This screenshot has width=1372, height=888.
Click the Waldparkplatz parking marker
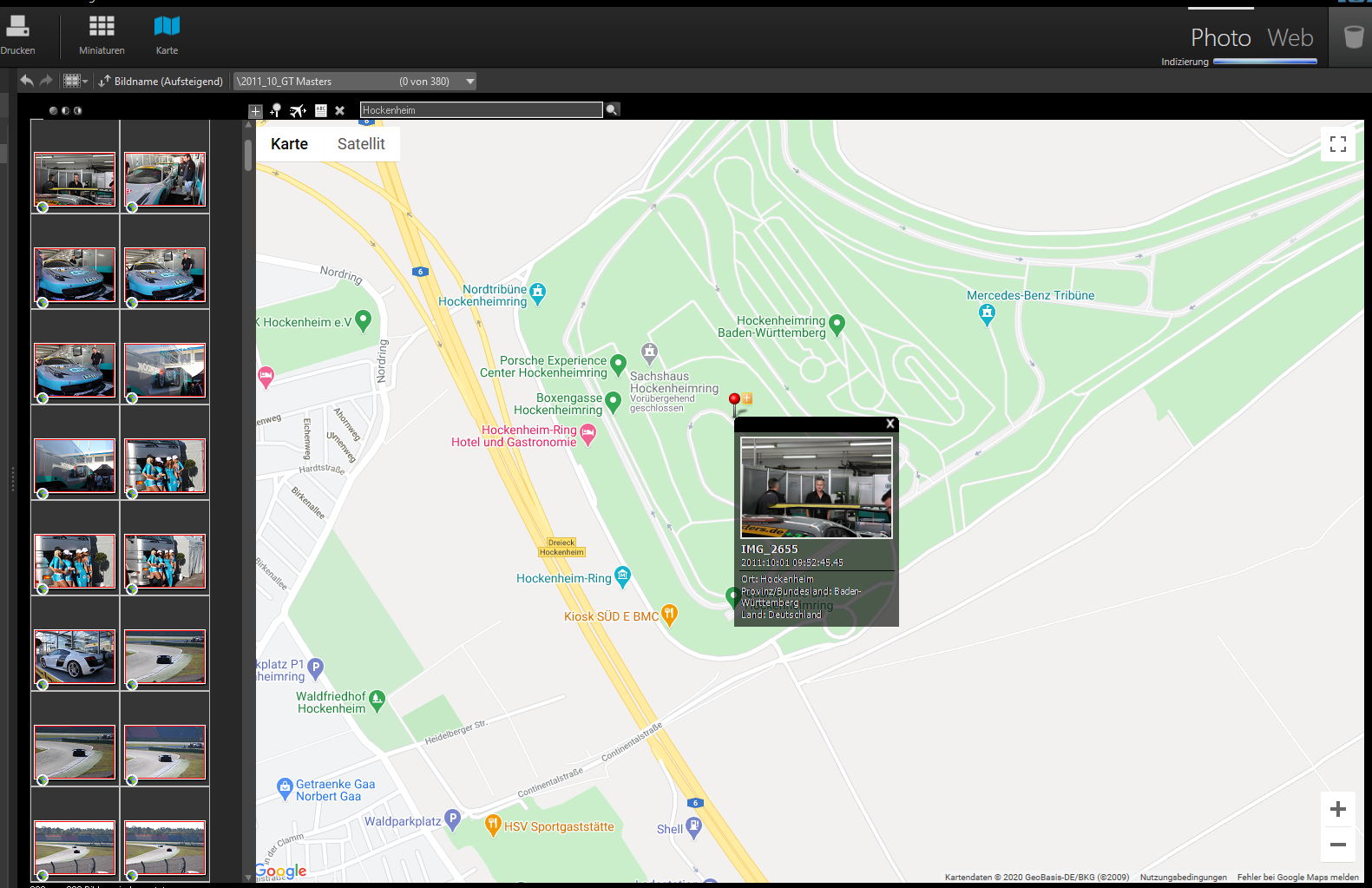(452, 819)
